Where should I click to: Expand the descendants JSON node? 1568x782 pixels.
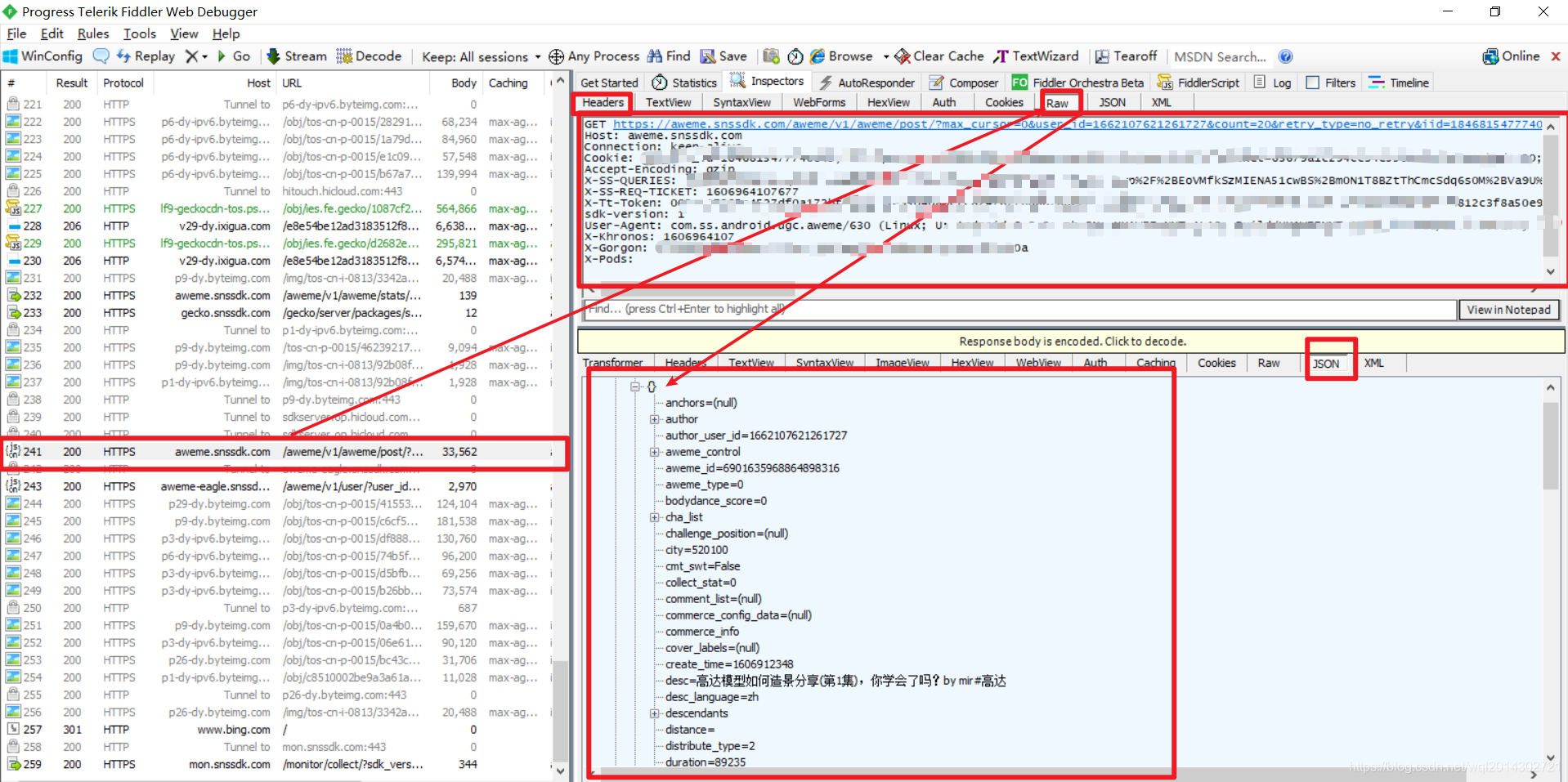655,713
